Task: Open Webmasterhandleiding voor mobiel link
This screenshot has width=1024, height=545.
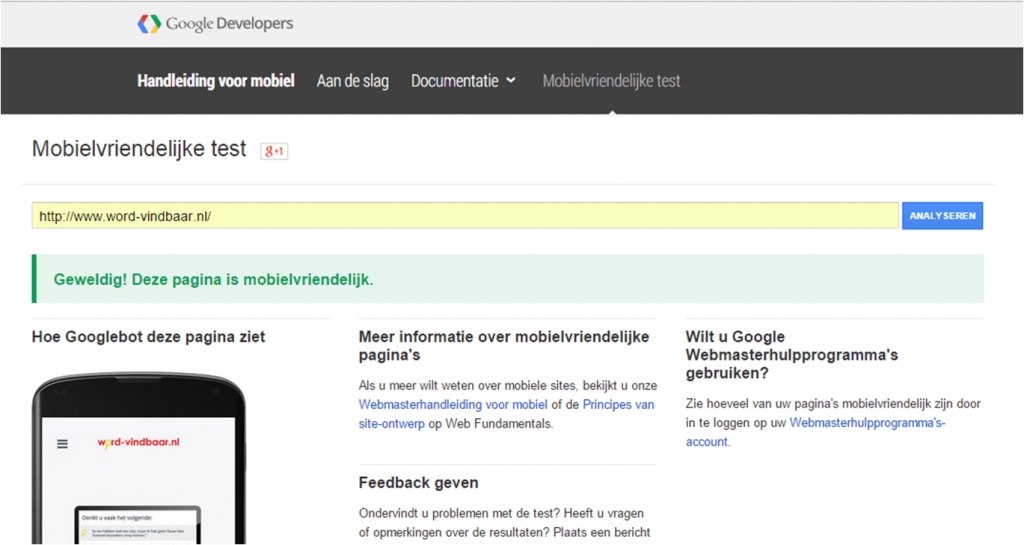Action: (453, 405)
